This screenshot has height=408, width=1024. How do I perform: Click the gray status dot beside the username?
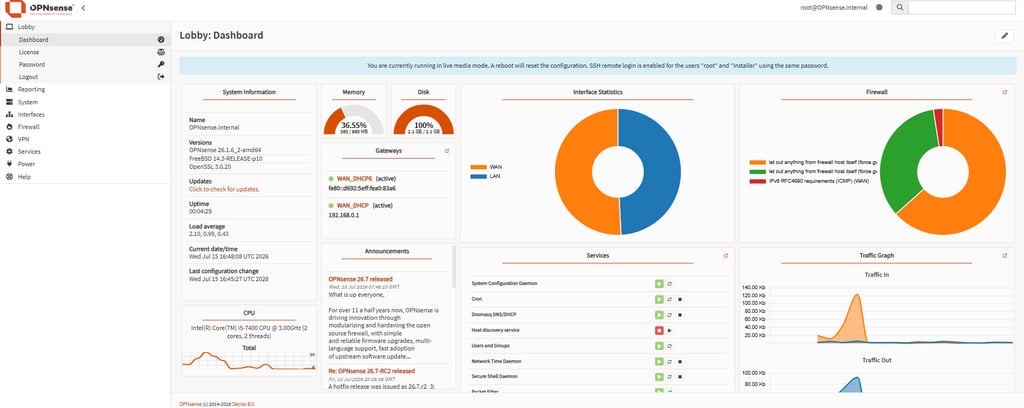pos(879,7)
